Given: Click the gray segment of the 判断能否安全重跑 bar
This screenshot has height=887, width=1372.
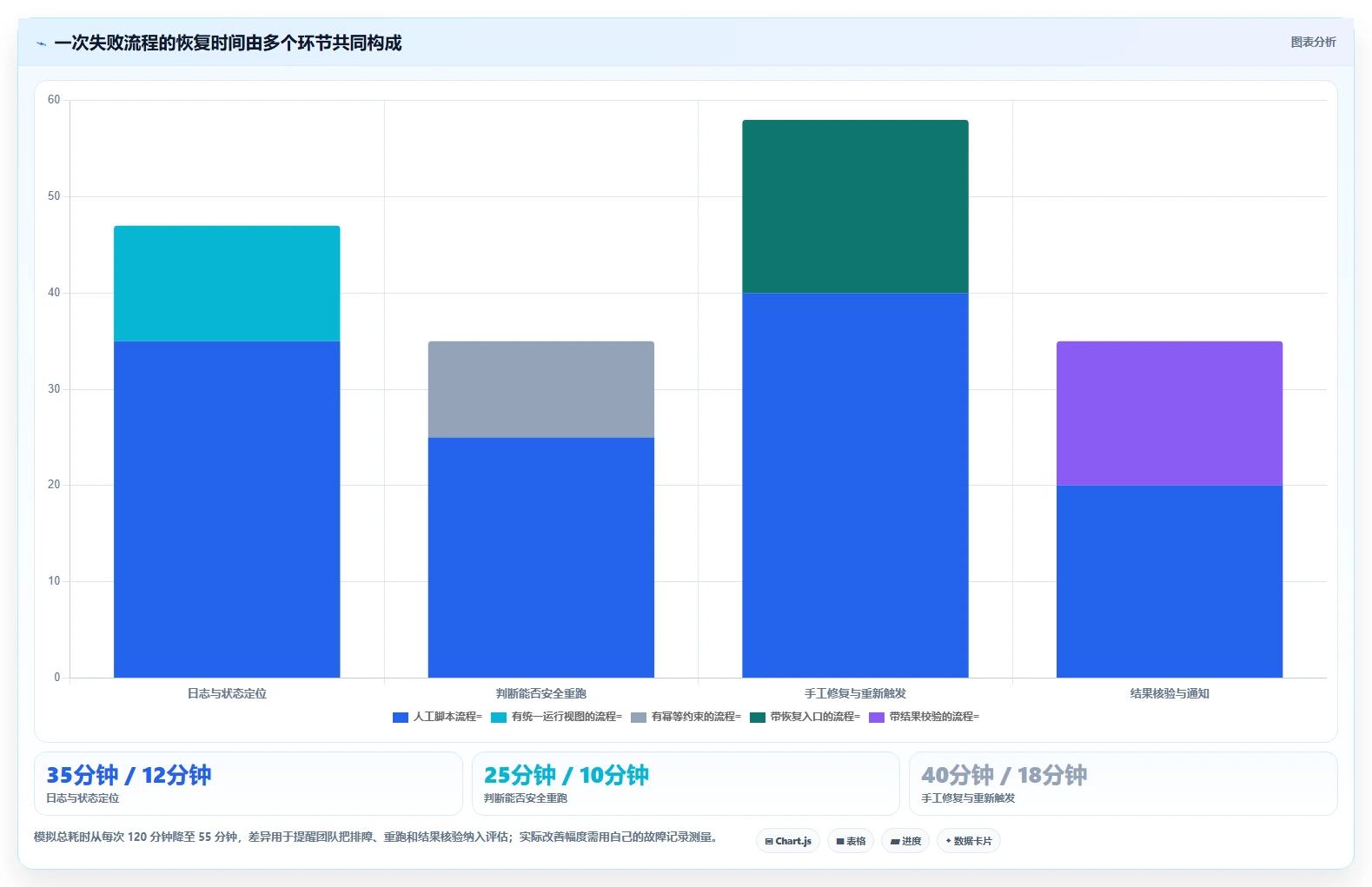Looking at the screenshot, I should tap(541, 389).
